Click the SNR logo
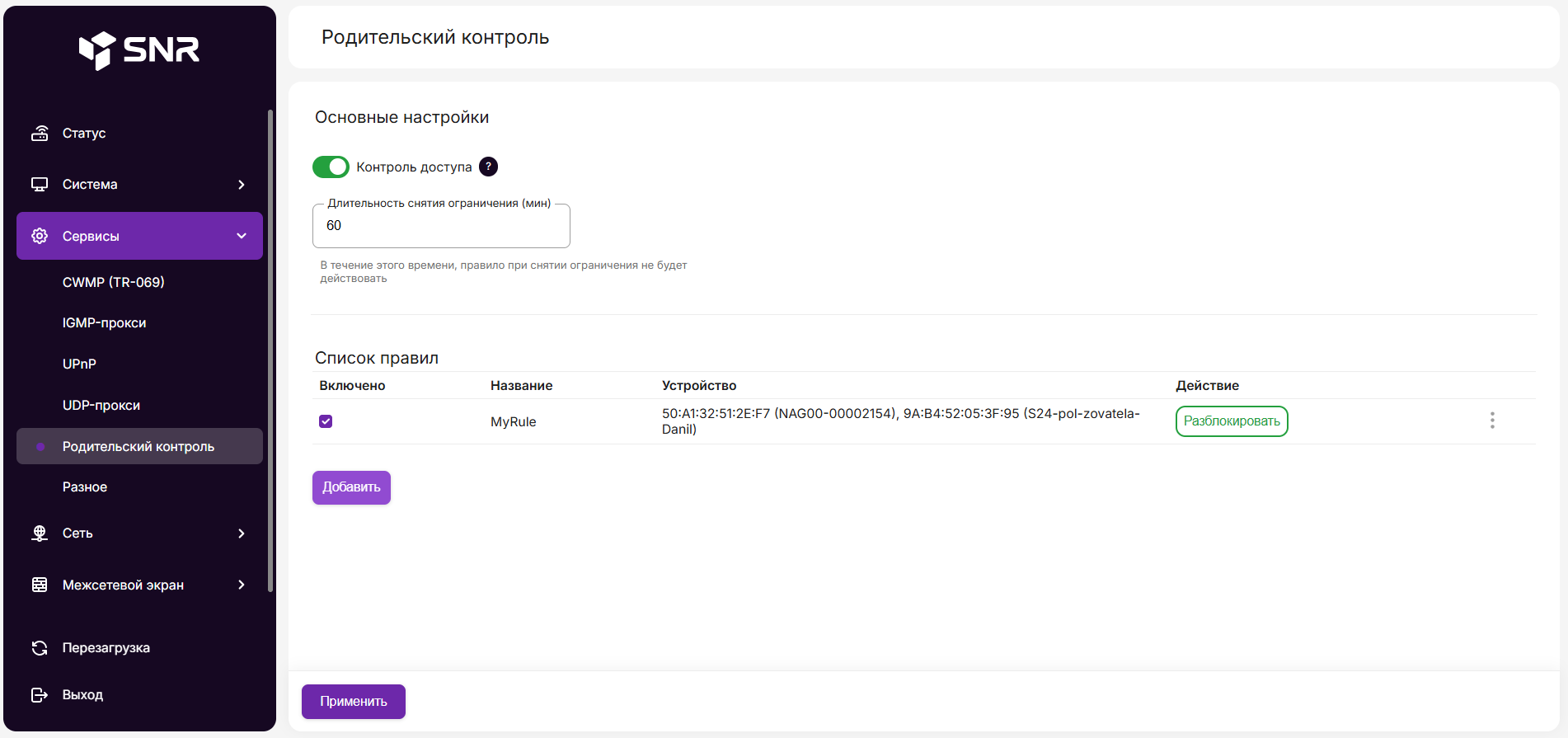This screenshot has height=738, width=1568. point(138,50)
